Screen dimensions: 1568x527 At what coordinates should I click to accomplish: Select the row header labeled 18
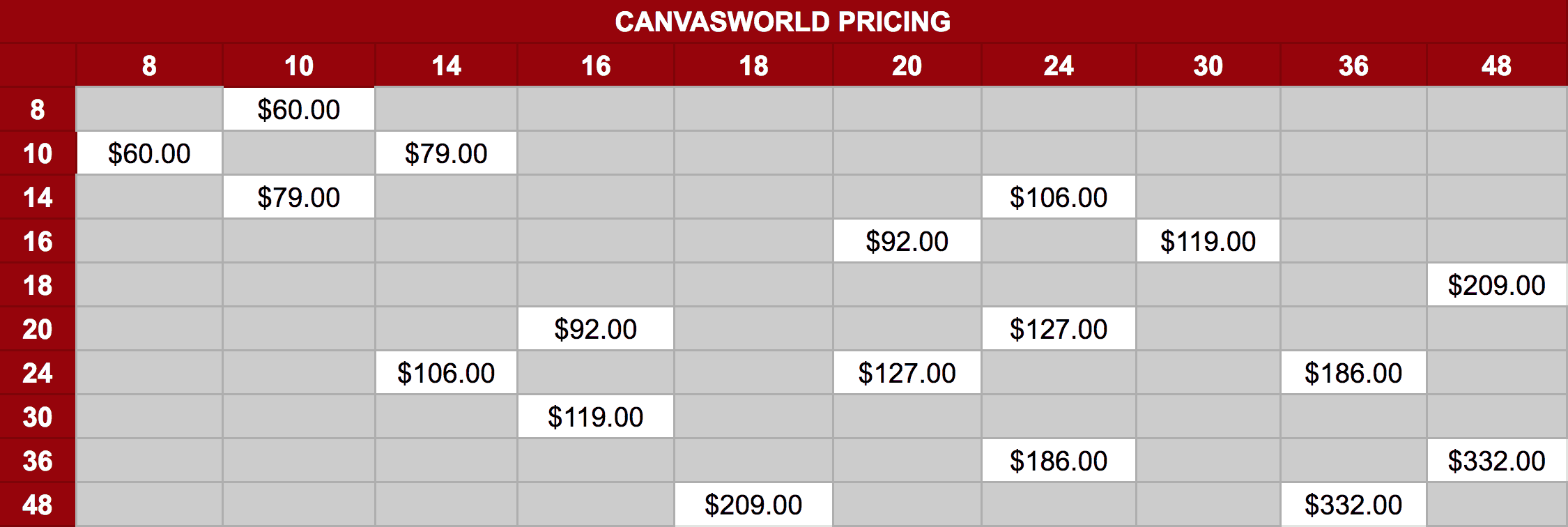point(38,285)
